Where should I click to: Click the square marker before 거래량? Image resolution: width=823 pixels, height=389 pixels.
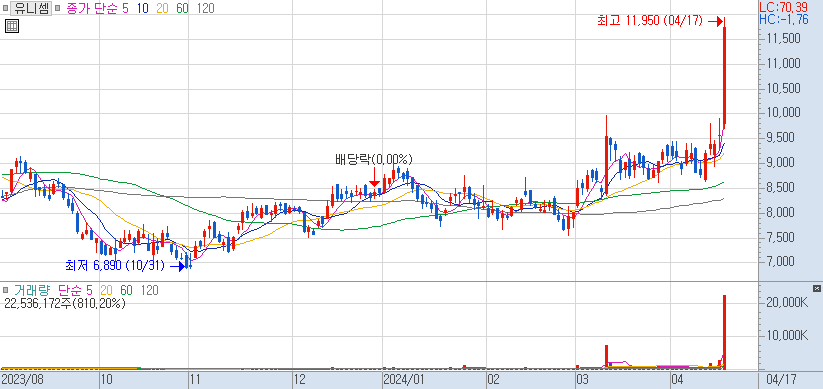point(5,290)
